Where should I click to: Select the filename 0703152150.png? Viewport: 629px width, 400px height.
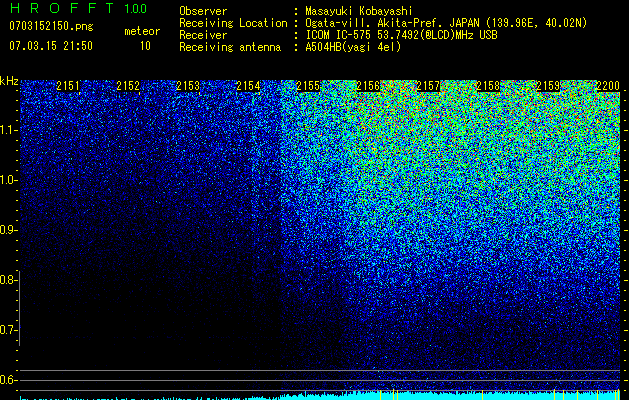click(x=51, y=27)
